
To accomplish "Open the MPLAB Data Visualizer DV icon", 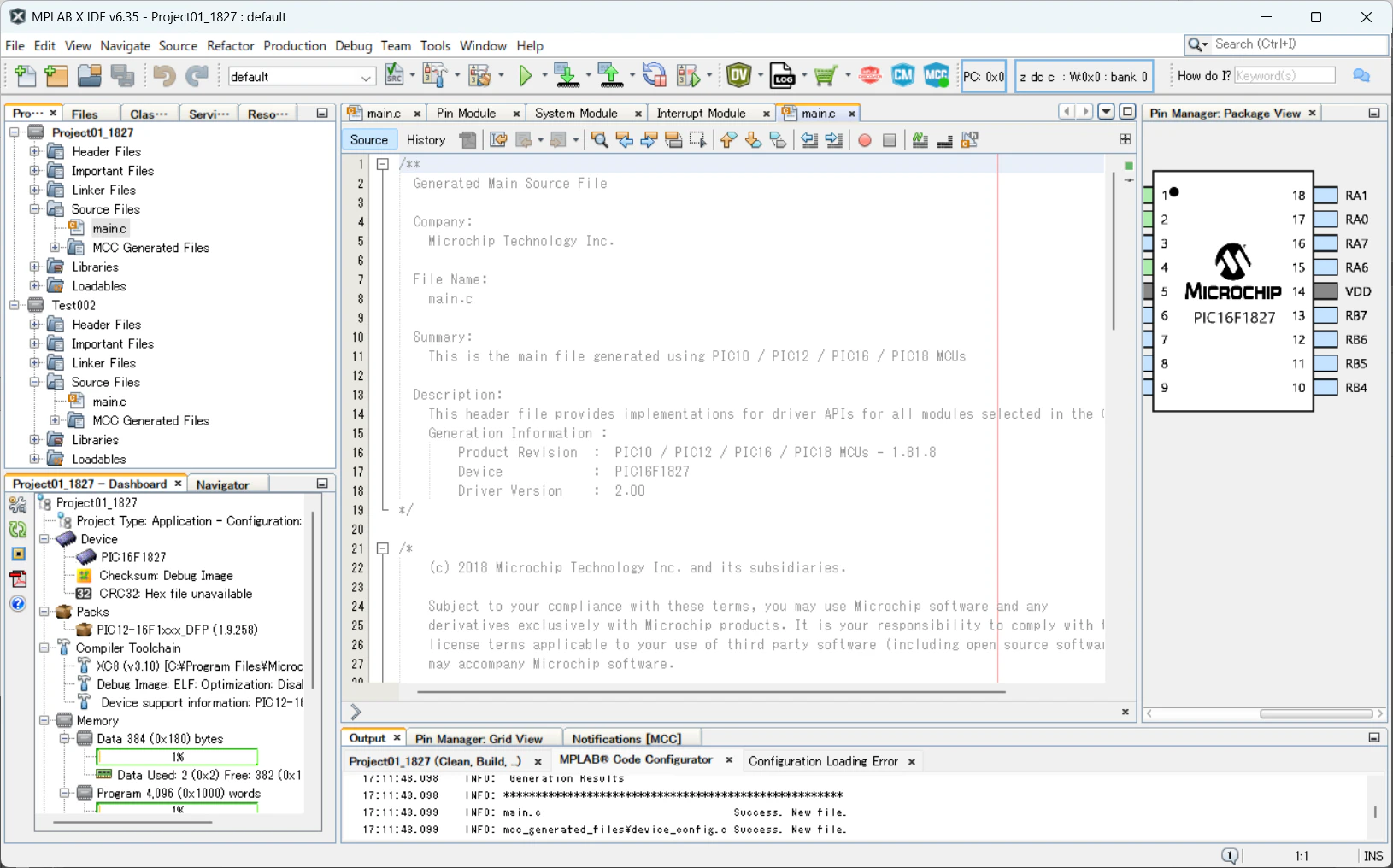I will pos(739,76).
